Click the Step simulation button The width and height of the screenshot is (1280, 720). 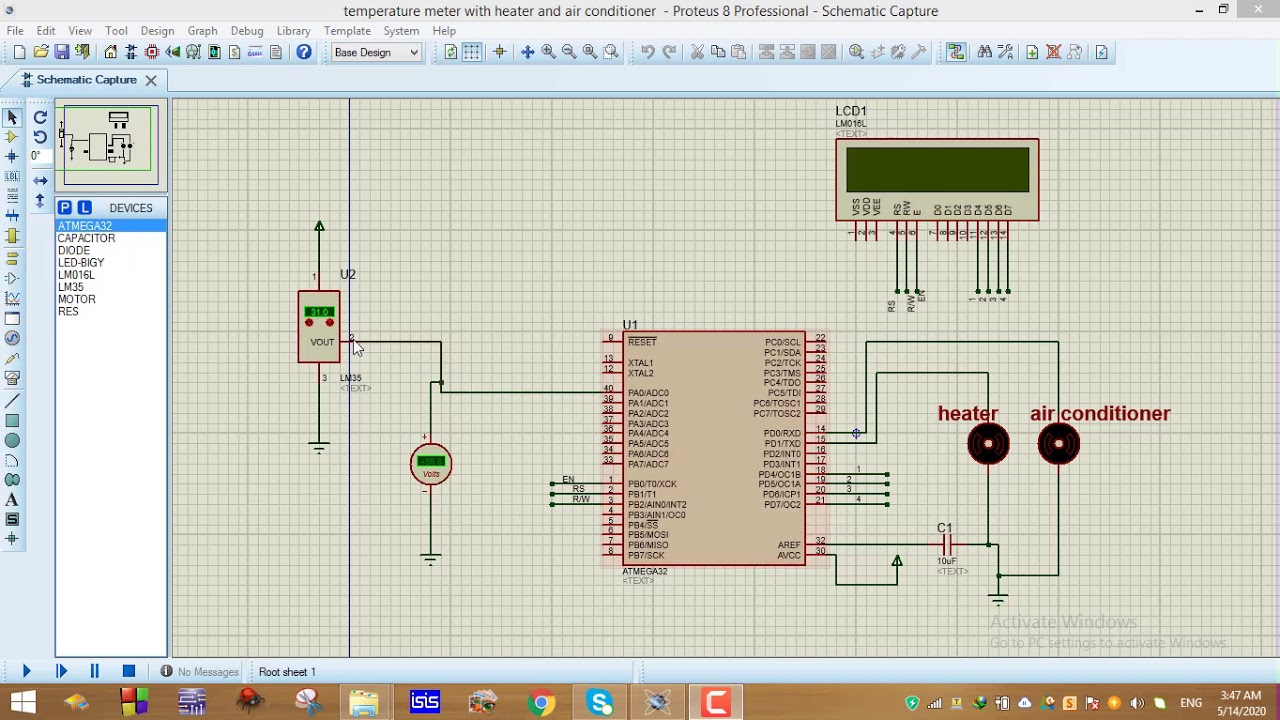[61, 672]
